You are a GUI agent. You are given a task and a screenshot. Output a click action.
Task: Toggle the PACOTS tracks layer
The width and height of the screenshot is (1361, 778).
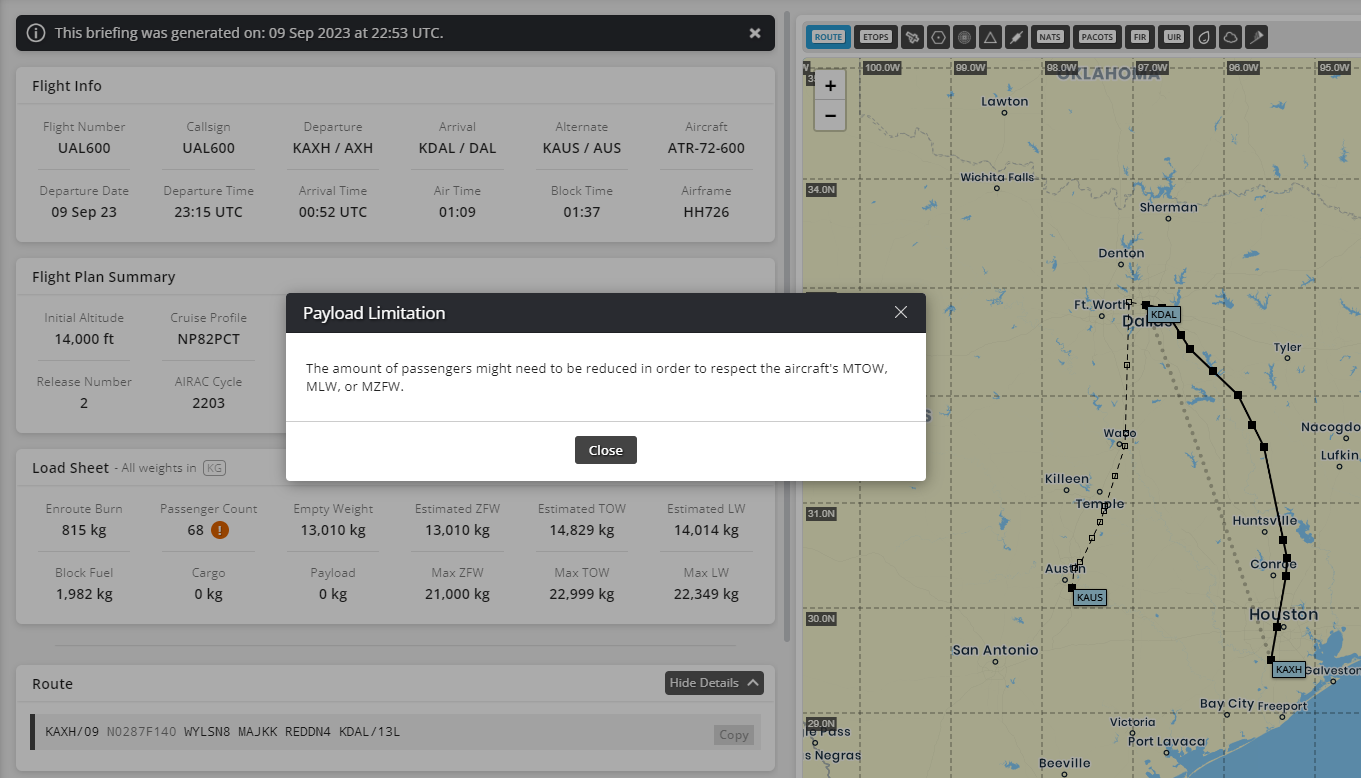click(1097, 37)
